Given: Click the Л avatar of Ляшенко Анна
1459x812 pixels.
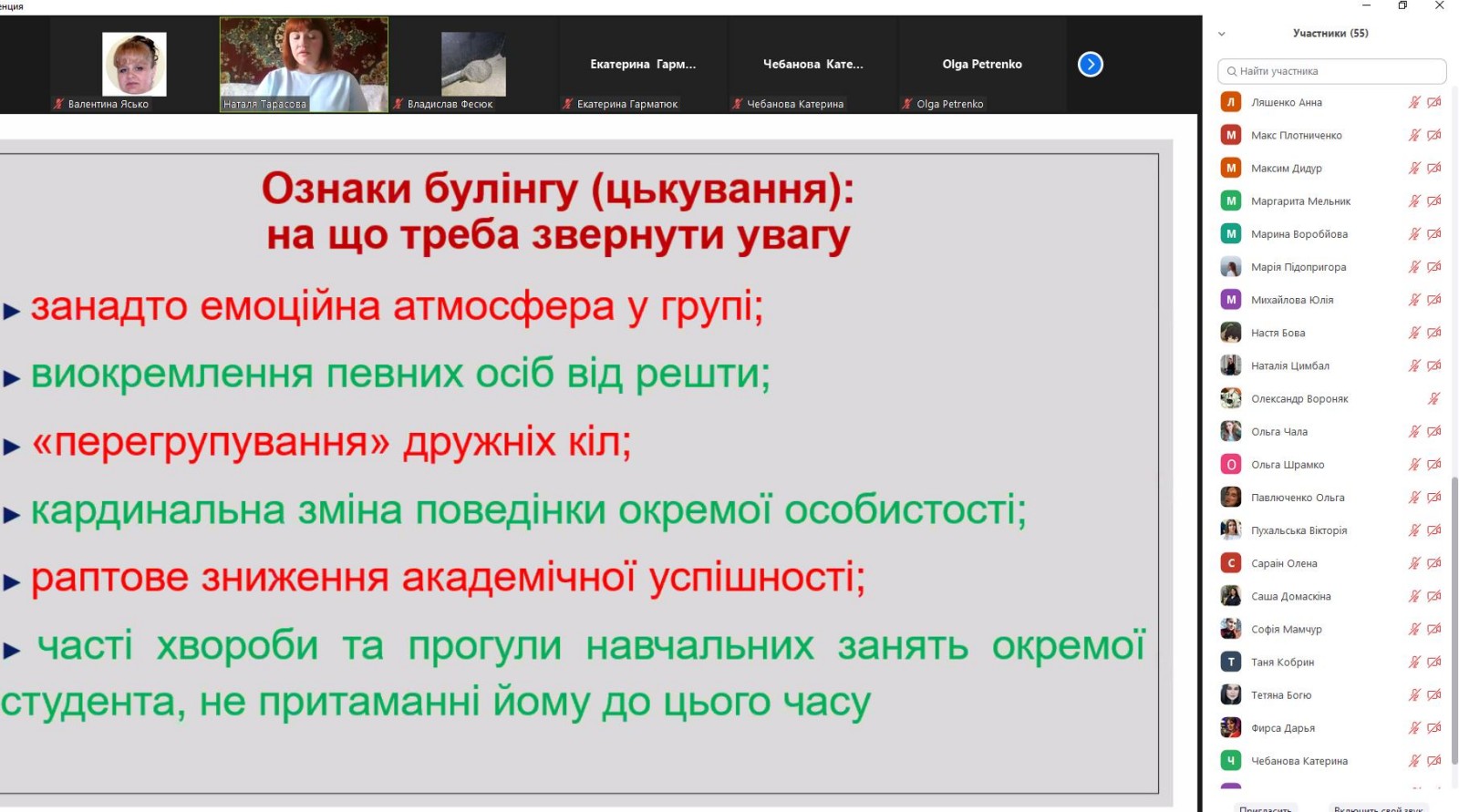Looking at the screenshot, I should coord(1231,102).
